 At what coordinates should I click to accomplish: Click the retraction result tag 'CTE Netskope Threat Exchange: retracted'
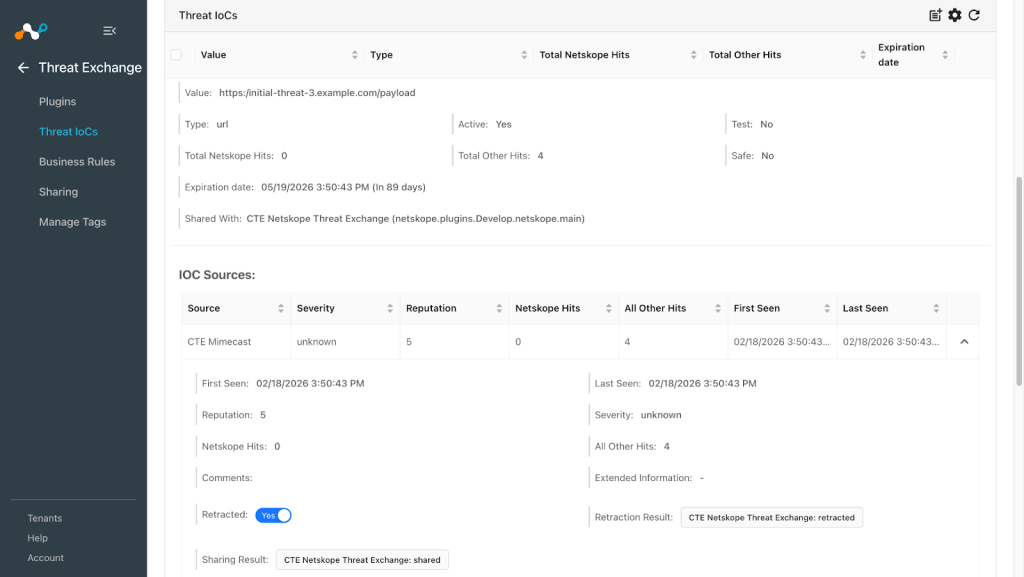coord(771,518)
